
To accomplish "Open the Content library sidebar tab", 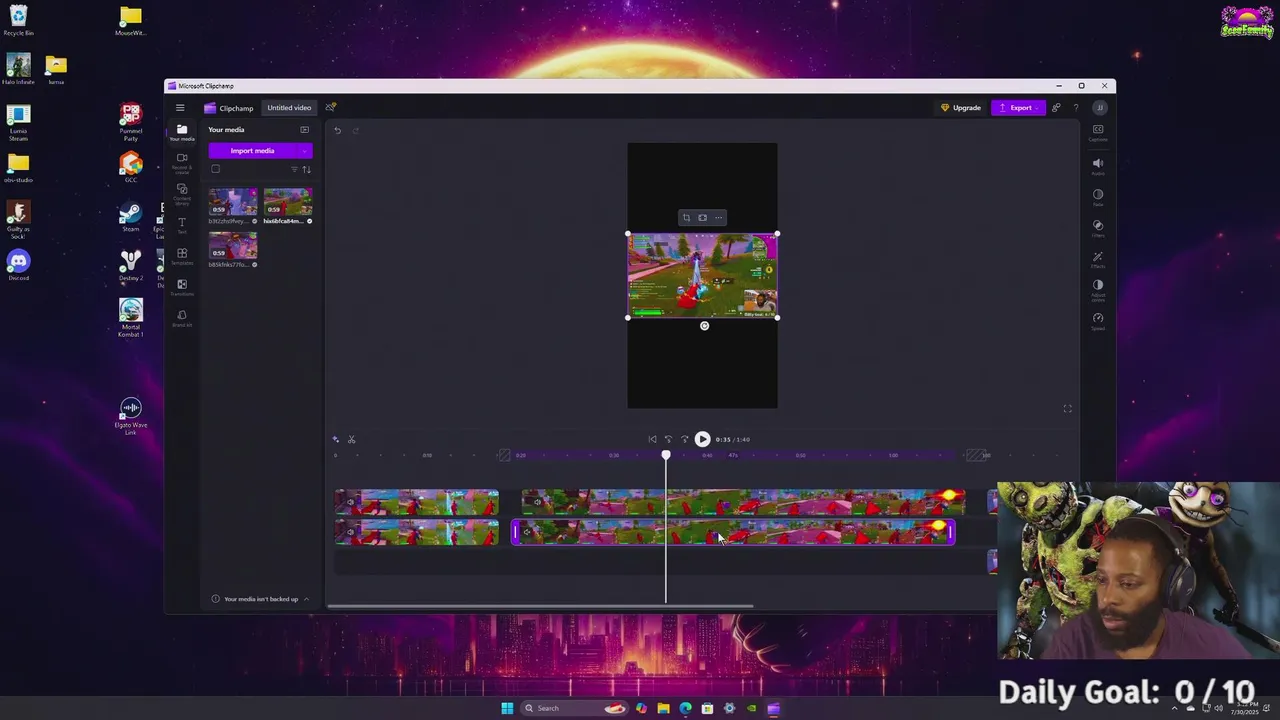I will [x=182, y=193].
